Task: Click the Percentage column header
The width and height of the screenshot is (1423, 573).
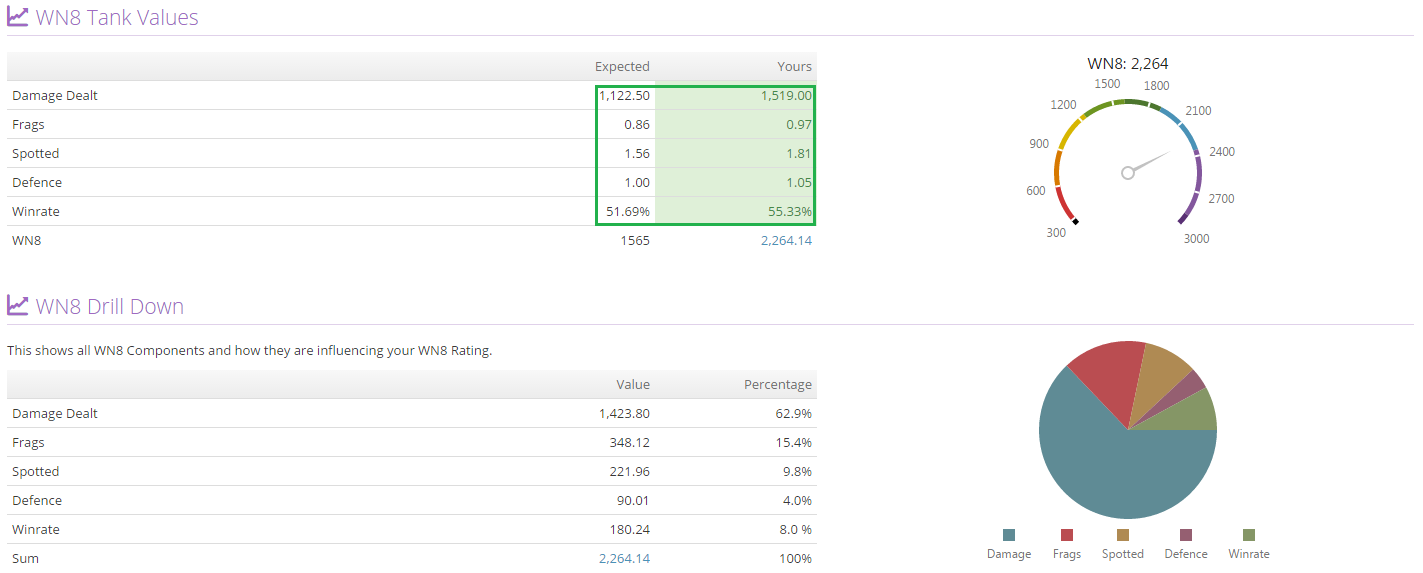Action: click(x=778, y=384)
